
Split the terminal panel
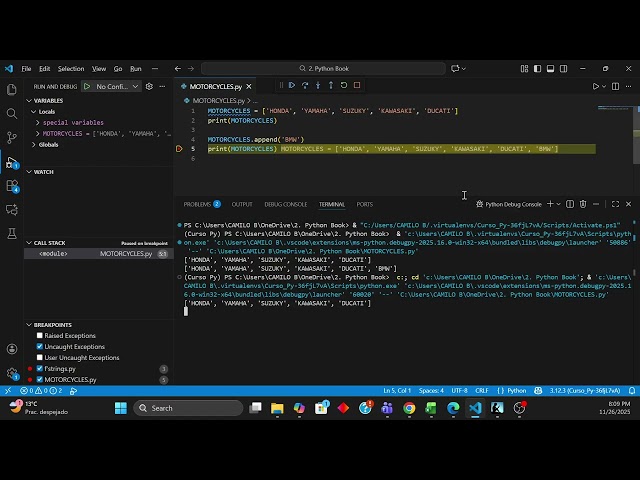click(x=570, y=204)
